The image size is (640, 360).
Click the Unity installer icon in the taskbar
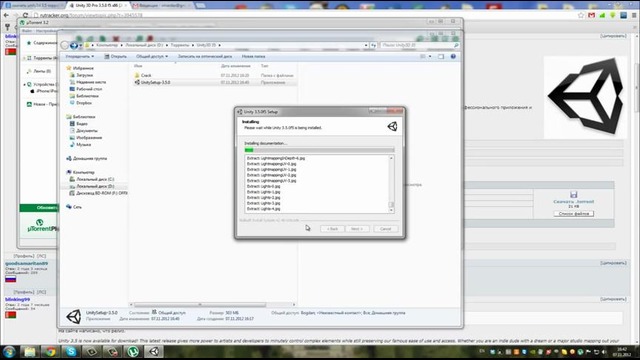154,352
